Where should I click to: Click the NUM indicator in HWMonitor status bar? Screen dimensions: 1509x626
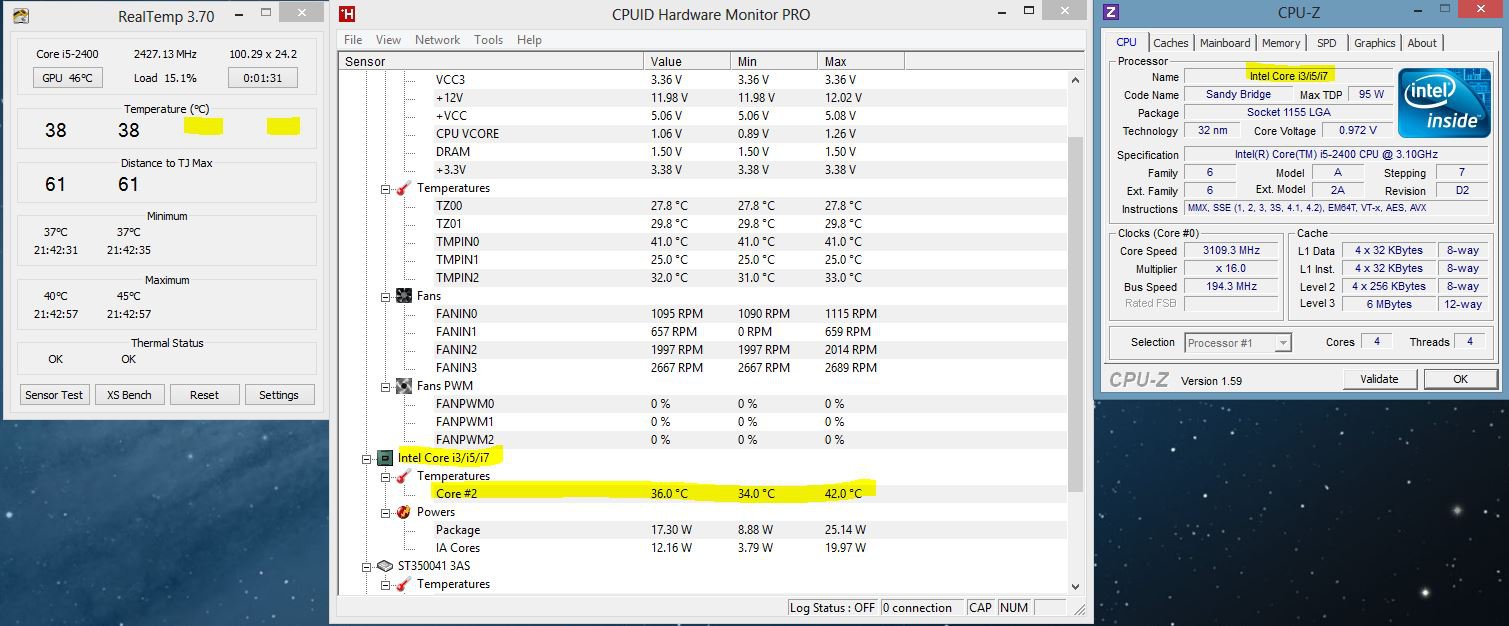click(x=1014, y=607)
